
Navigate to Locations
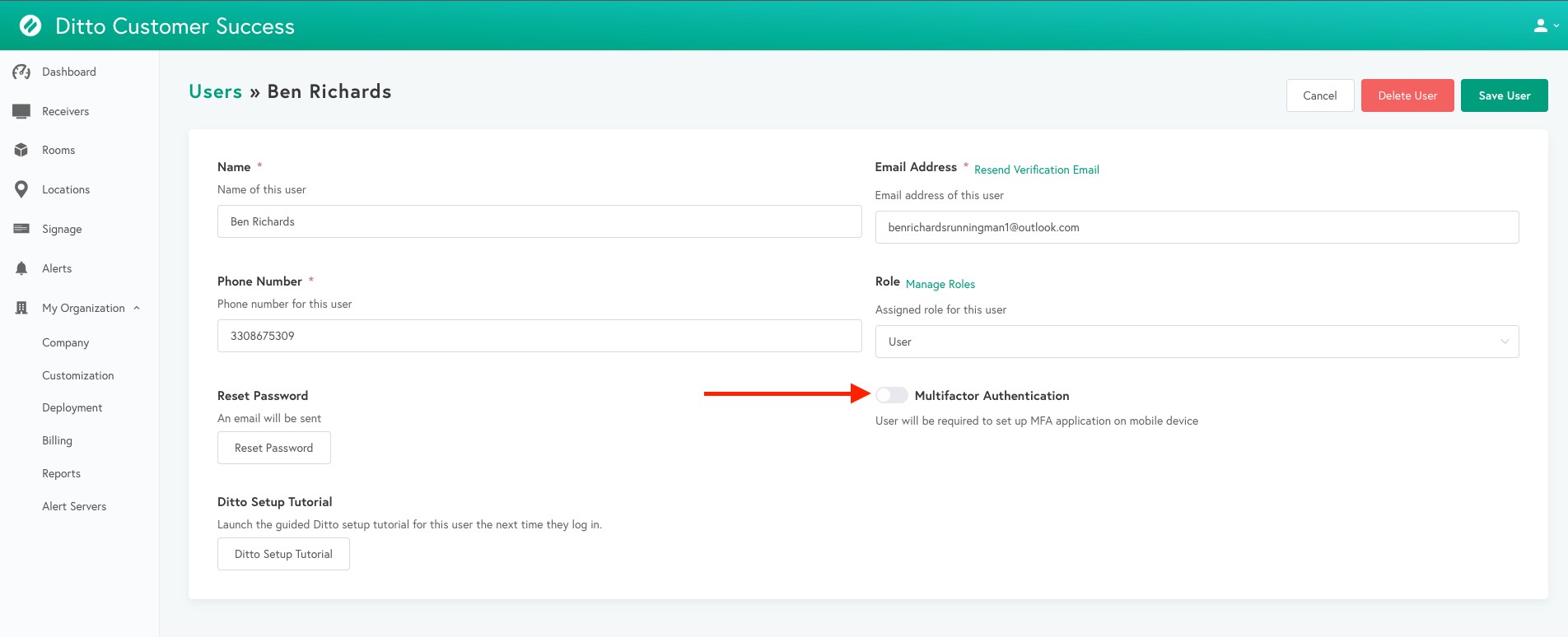[x=66, y=189]
